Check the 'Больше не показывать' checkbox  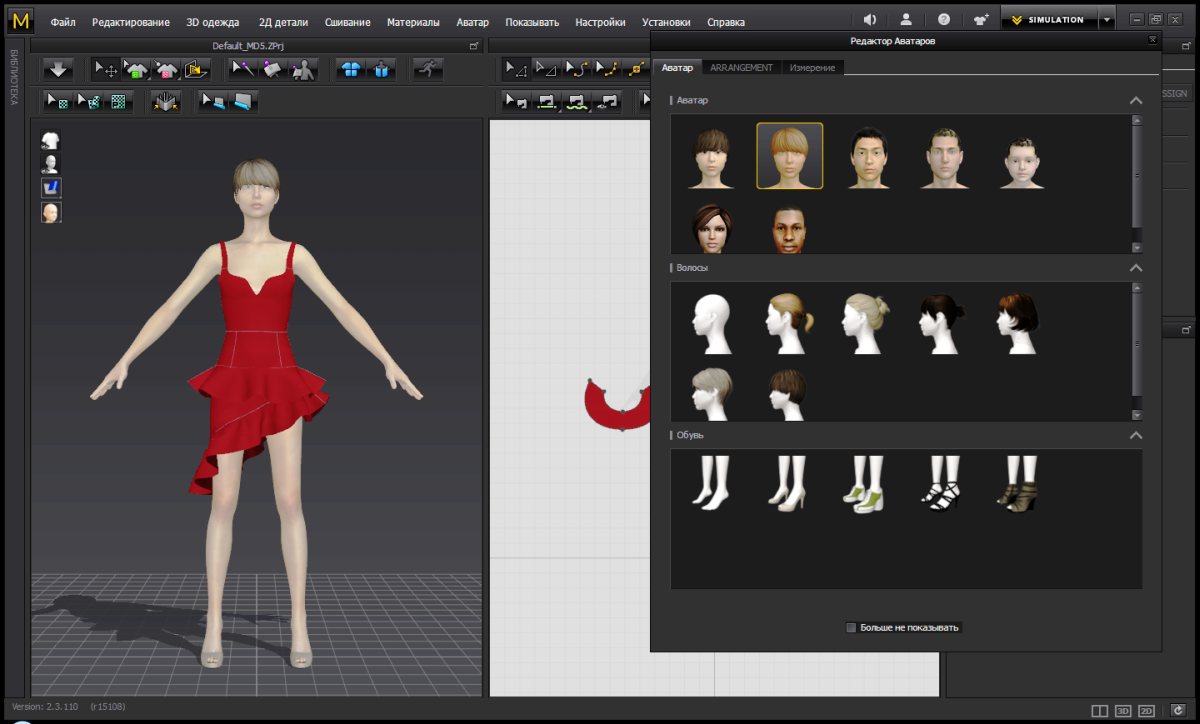(x=851, y=628)
